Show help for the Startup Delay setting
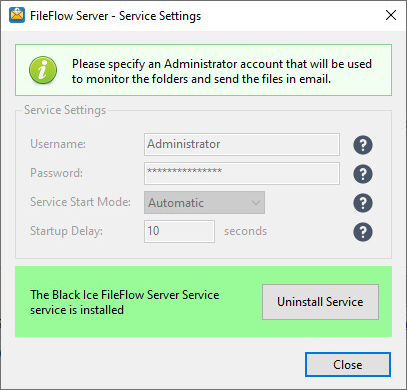This screenshot has width=407, height=390. pos(363,232)
